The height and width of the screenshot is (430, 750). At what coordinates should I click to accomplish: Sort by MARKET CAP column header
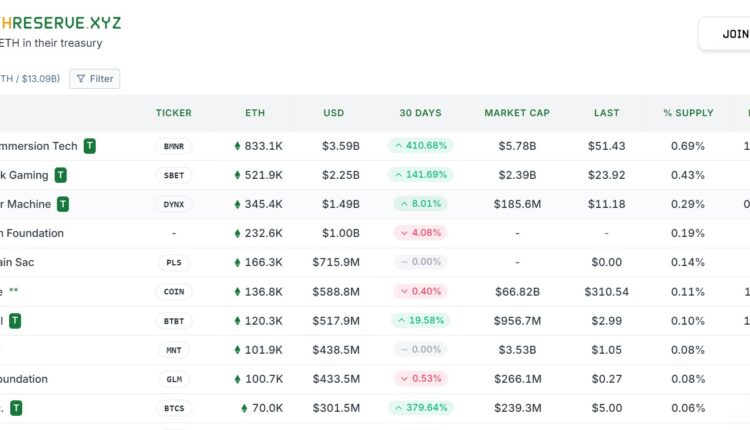coord(517,113)
